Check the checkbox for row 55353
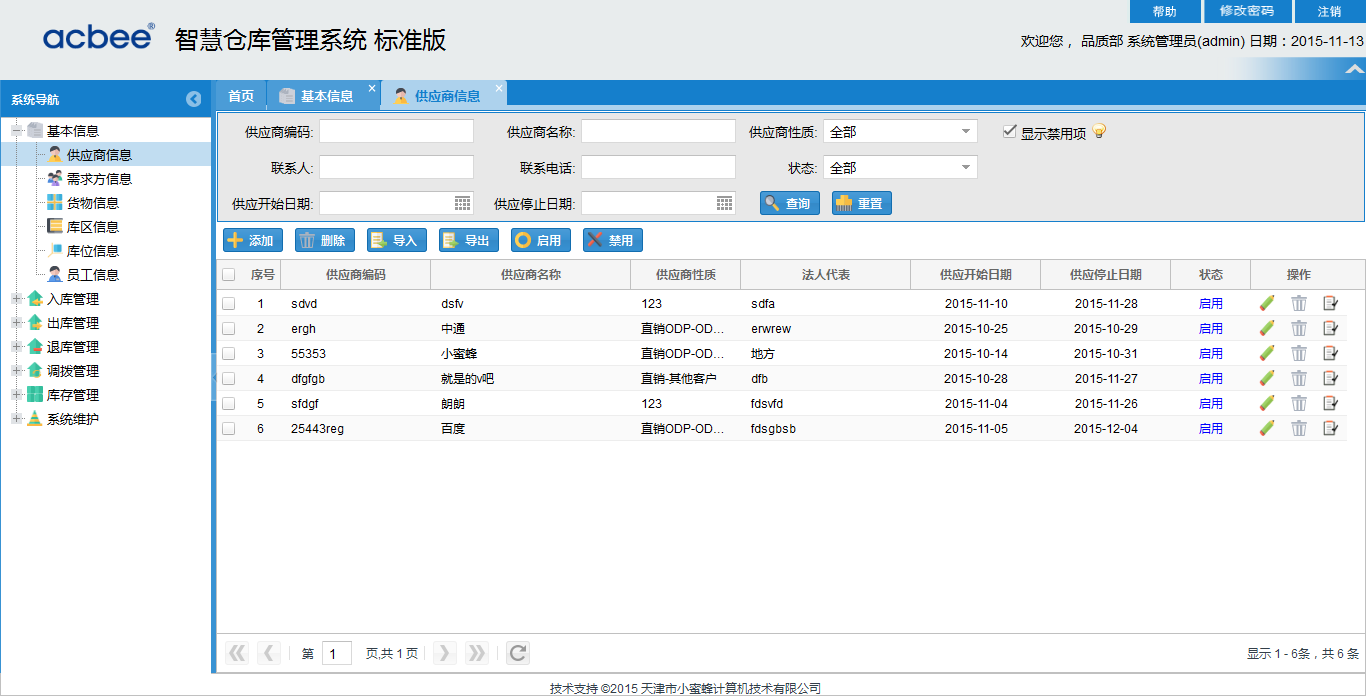The image size is (1366, 696). click(228, 353)
